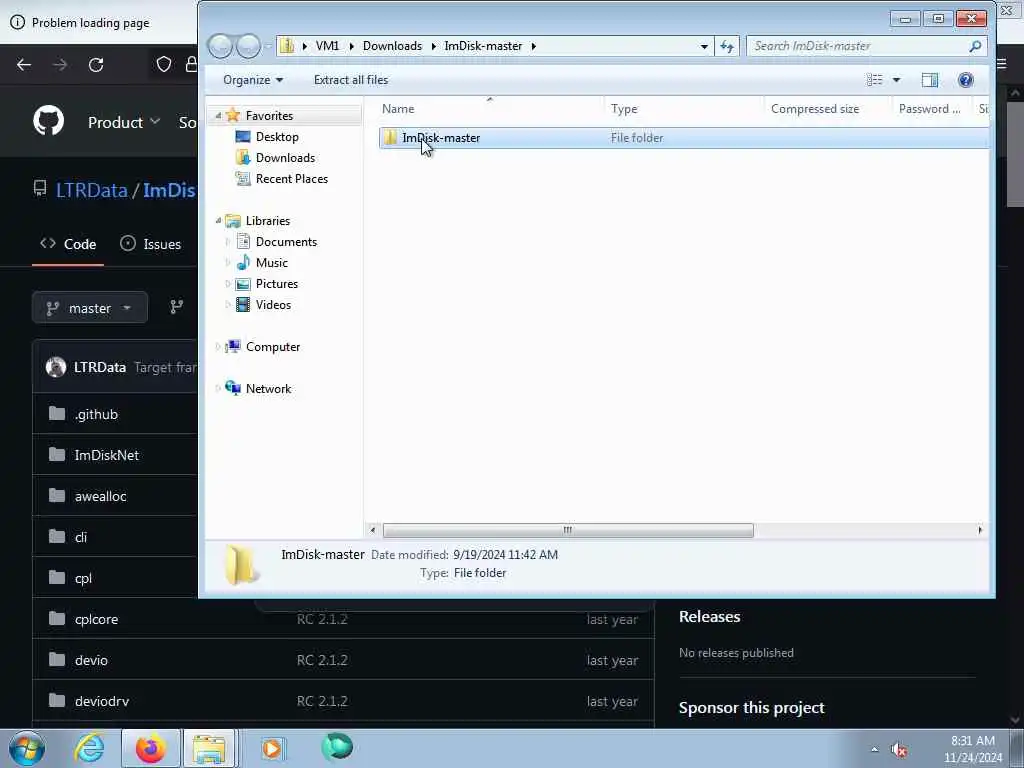Select Pictures library
This screenshot has height=768, width=1024.
pos(276,283)
